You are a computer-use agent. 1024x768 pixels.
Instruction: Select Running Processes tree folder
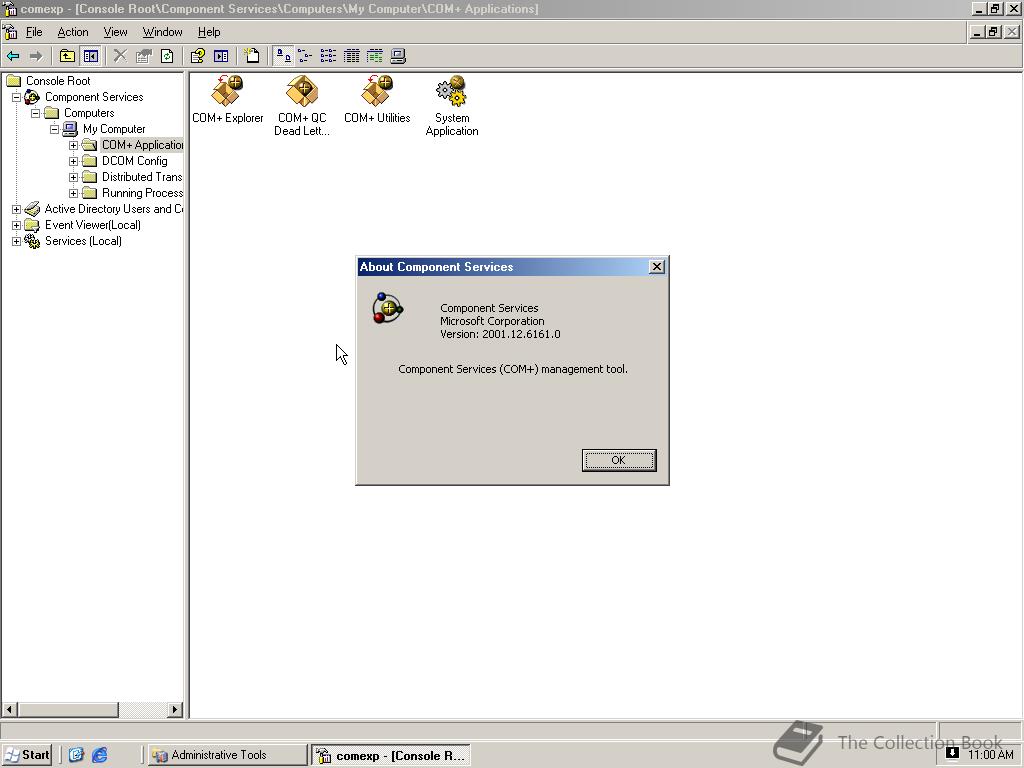coord(142,193)
